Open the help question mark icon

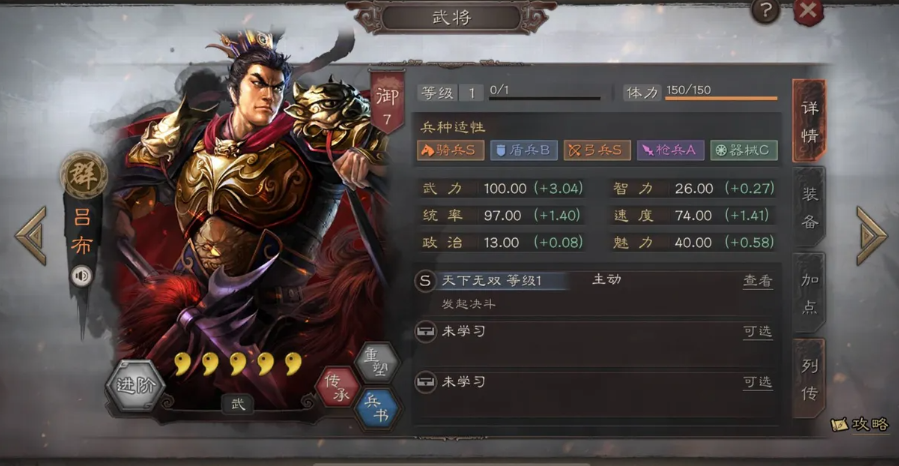[x=765, y=10]
